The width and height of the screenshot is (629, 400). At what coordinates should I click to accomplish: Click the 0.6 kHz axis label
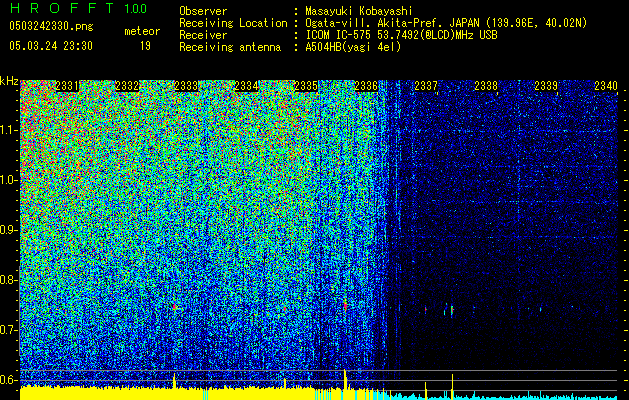(9, 380)
